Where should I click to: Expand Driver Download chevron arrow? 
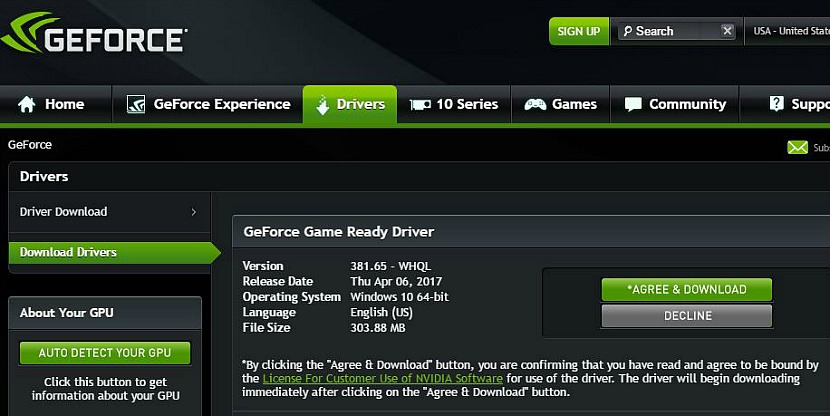(x=194, y=212)
